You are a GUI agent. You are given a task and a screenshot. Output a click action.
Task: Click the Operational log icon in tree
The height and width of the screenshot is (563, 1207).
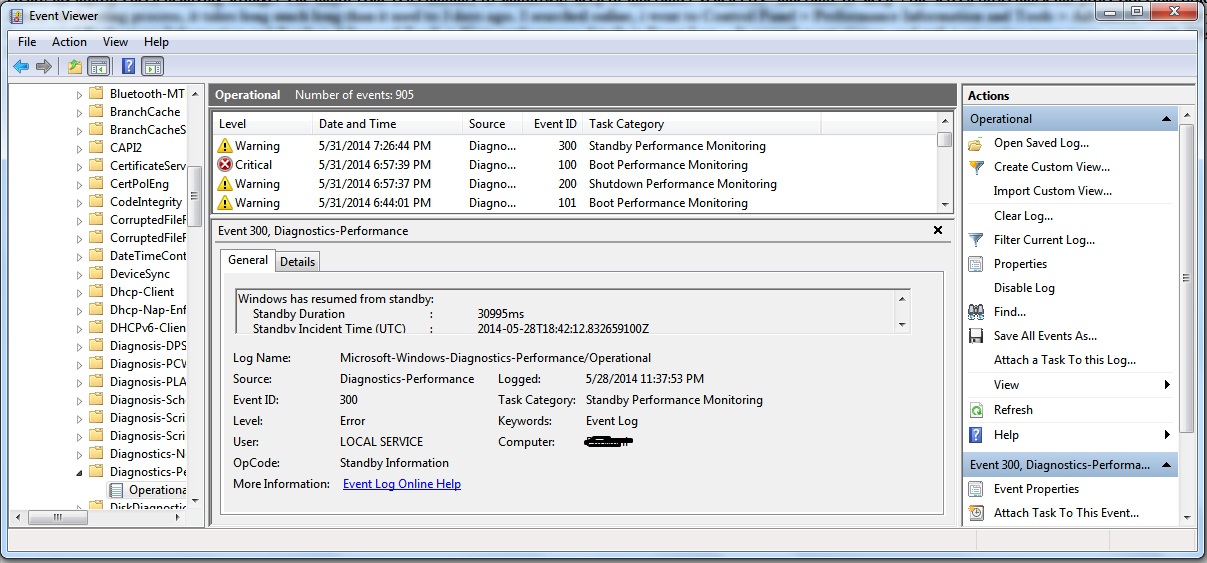click(117, 490)
